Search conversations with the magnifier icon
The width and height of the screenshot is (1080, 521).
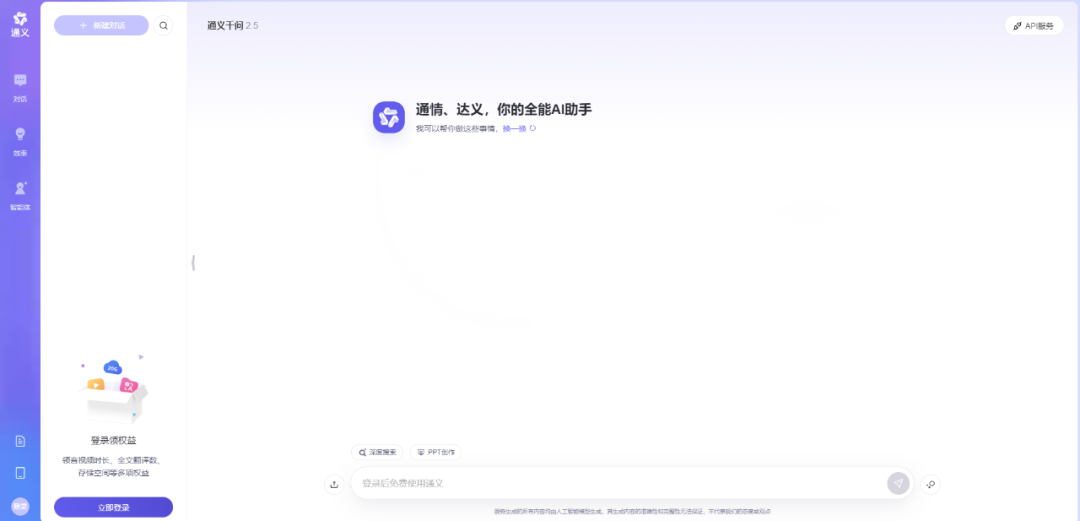(x=163, y=25)
